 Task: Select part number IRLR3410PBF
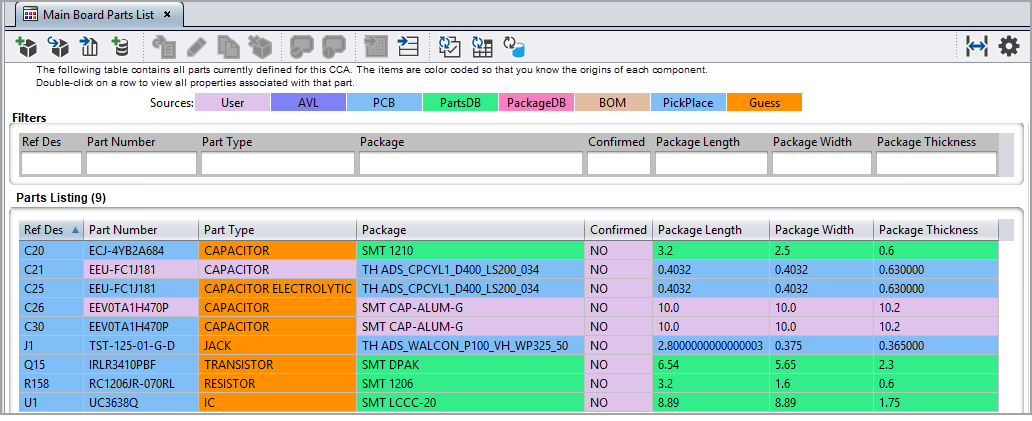pos(141,364)
